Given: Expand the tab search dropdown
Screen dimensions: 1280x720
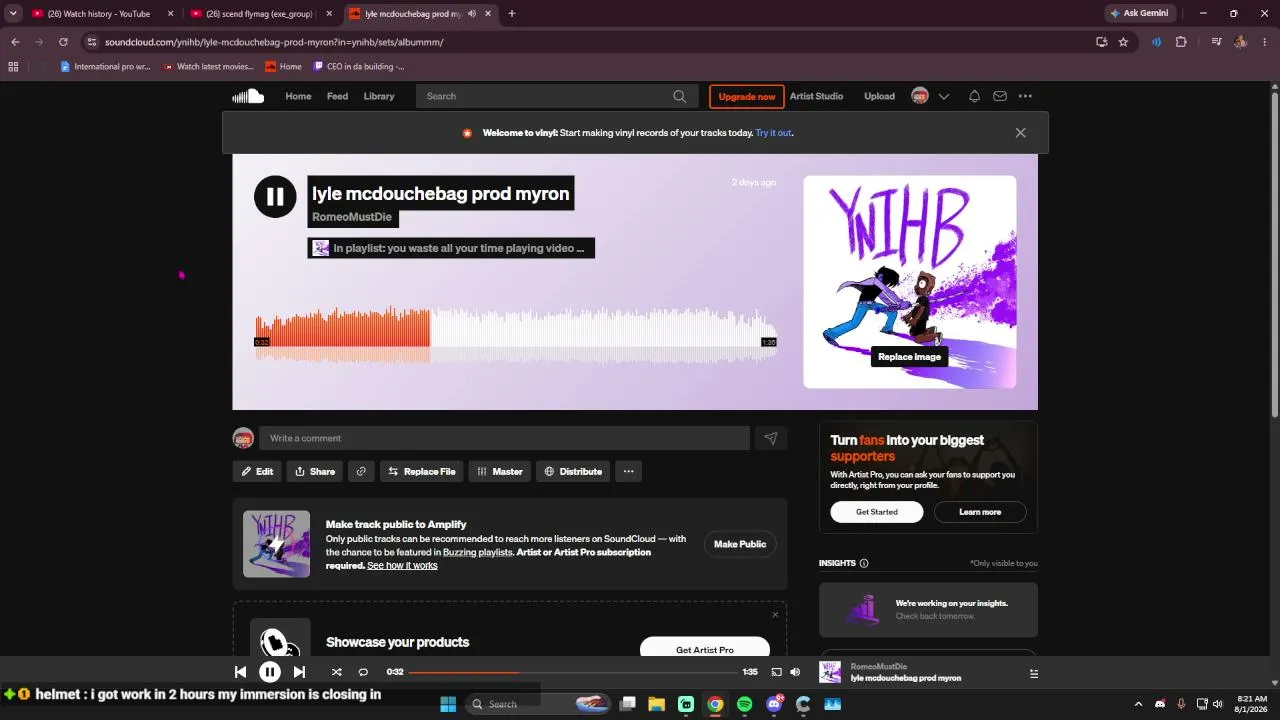Looking at the screenshot, I should pyautogui.click(x=13, y=14).
